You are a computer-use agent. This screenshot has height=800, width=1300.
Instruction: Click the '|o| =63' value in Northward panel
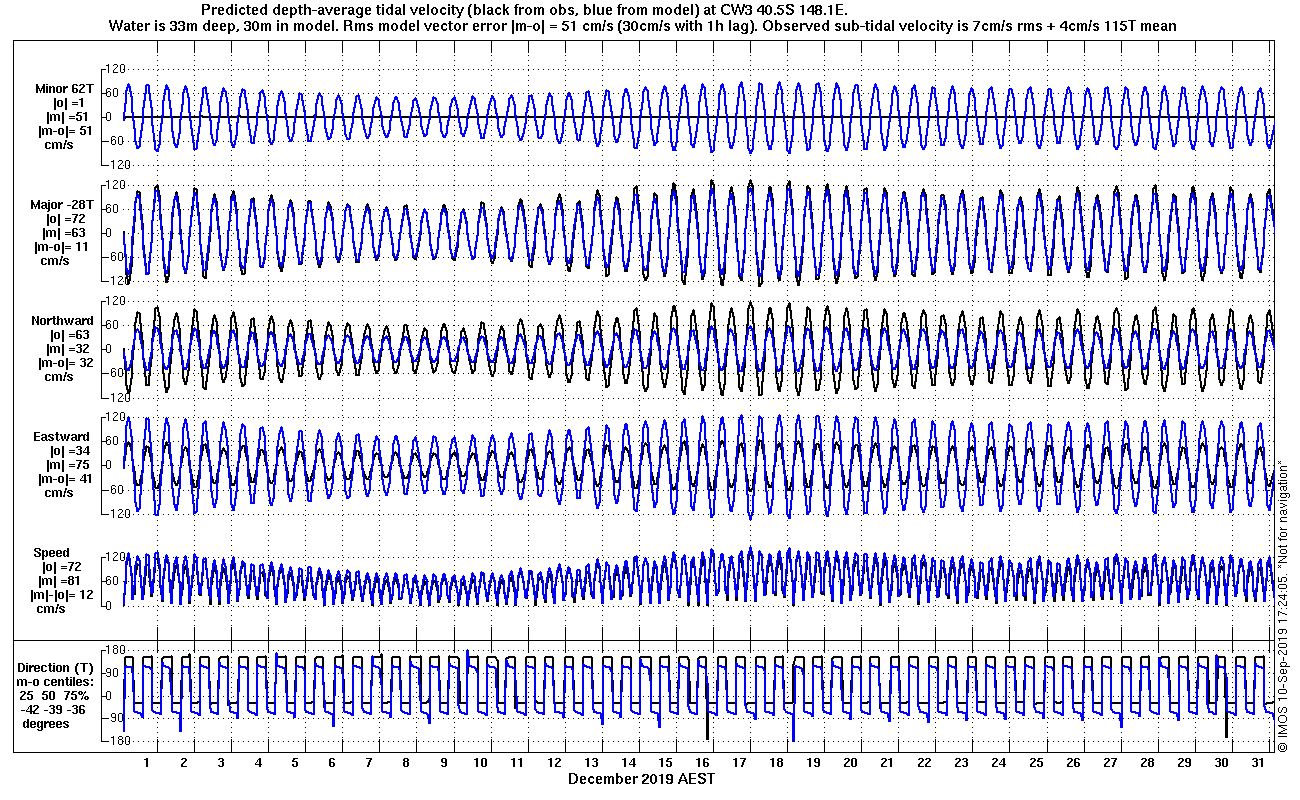click(67, 335)
